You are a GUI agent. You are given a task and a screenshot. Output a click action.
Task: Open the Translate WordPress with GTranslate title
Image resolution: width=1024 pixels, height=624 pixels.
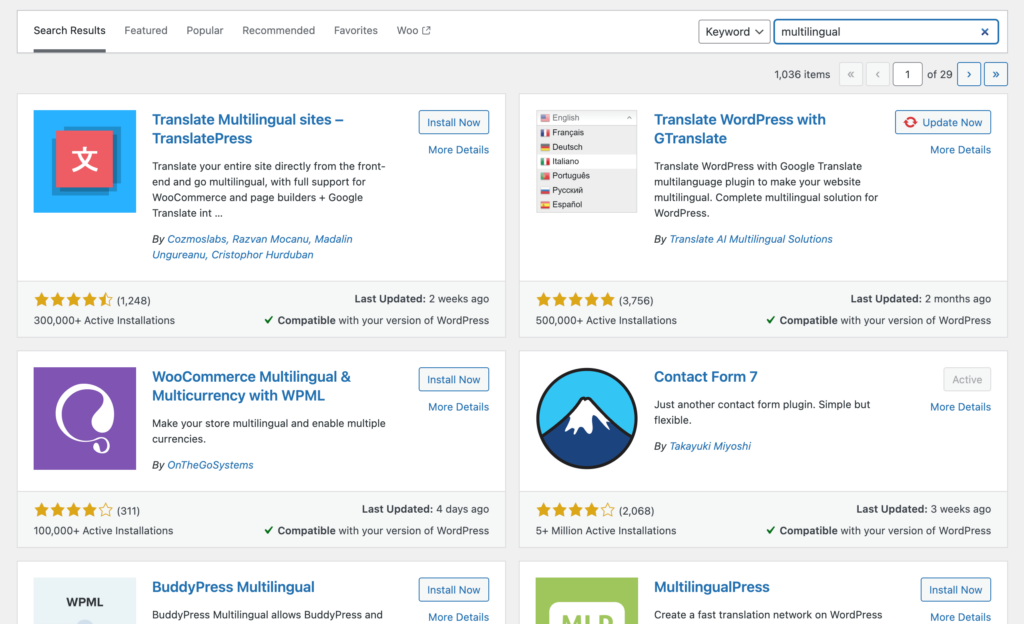pos(740,129)
